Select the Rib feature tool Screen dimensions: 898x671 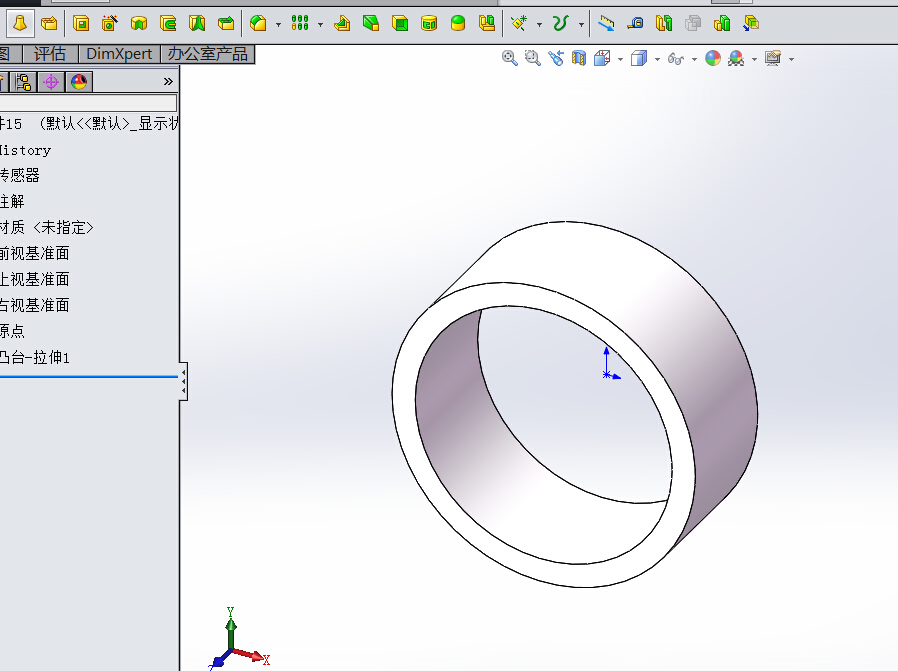coord(342,23)
